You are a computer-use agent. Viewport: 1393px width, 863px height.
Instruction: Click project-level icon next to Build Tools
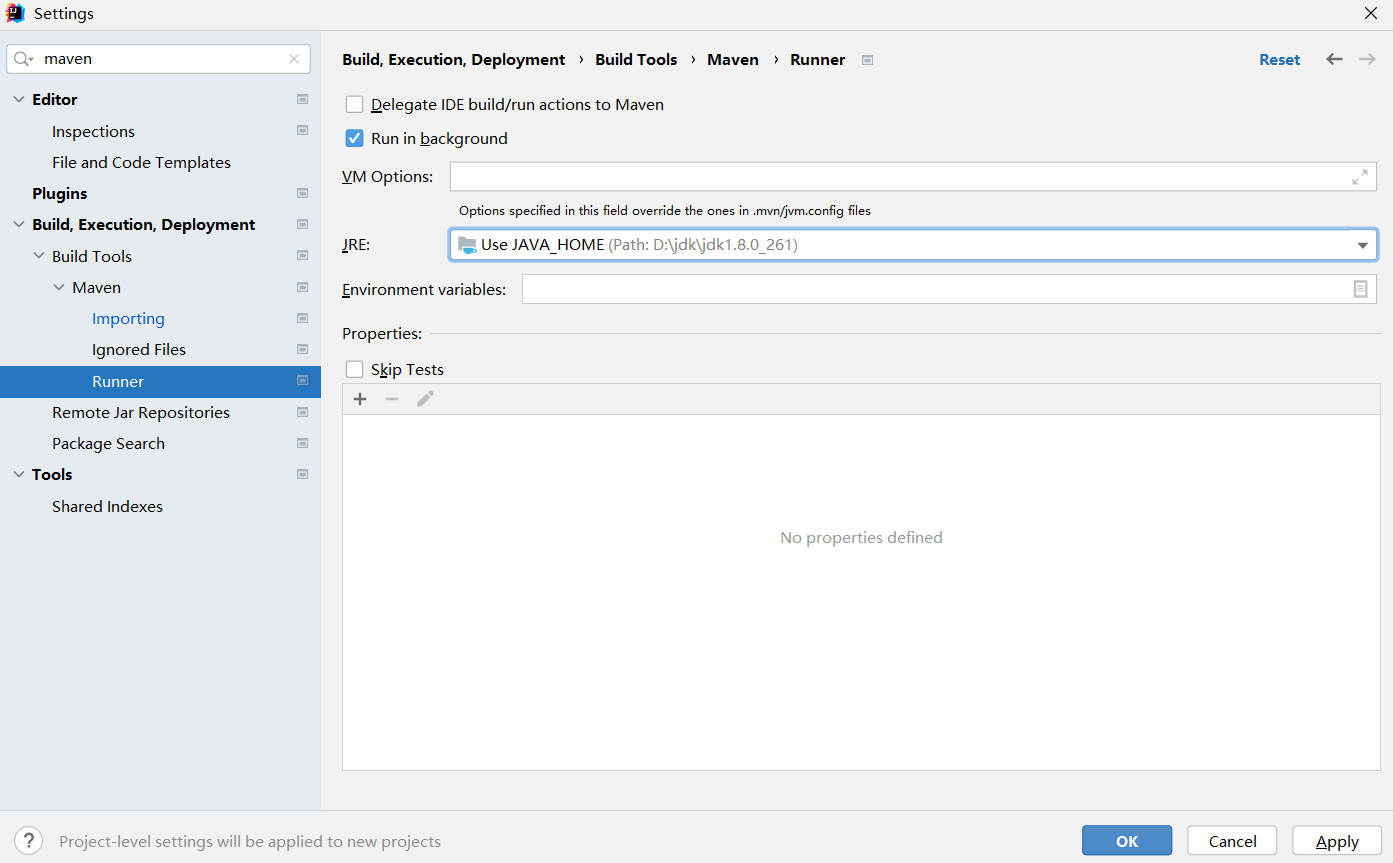tap(302, 256)
